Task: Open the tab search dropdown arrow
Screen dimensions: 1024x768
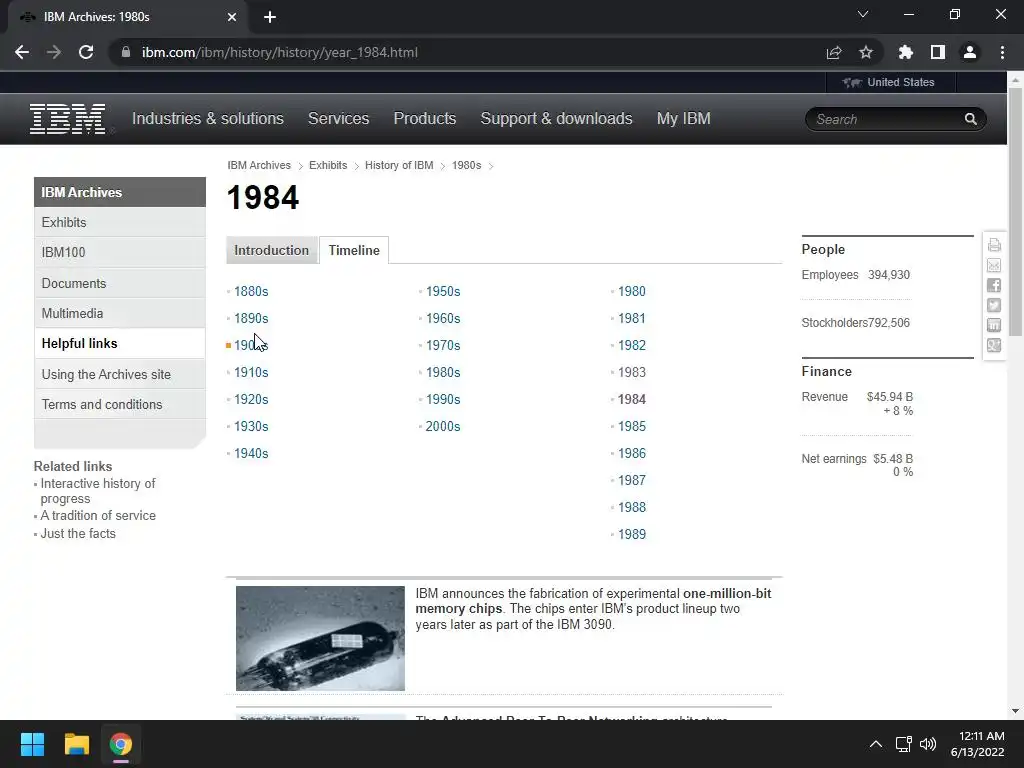Action: (x=863, y=14)
